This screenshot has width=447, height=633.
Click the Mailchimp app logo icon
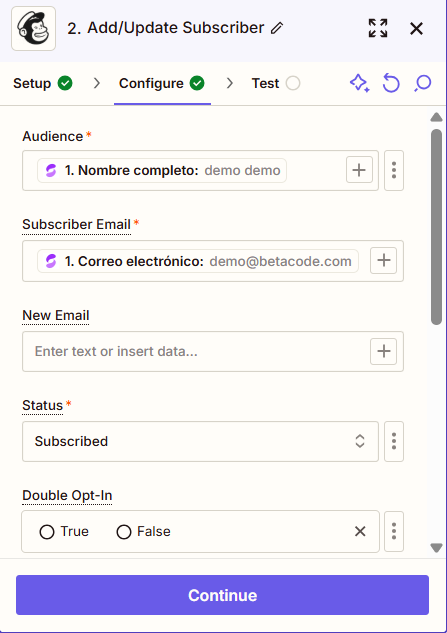(x=34, y=28)
